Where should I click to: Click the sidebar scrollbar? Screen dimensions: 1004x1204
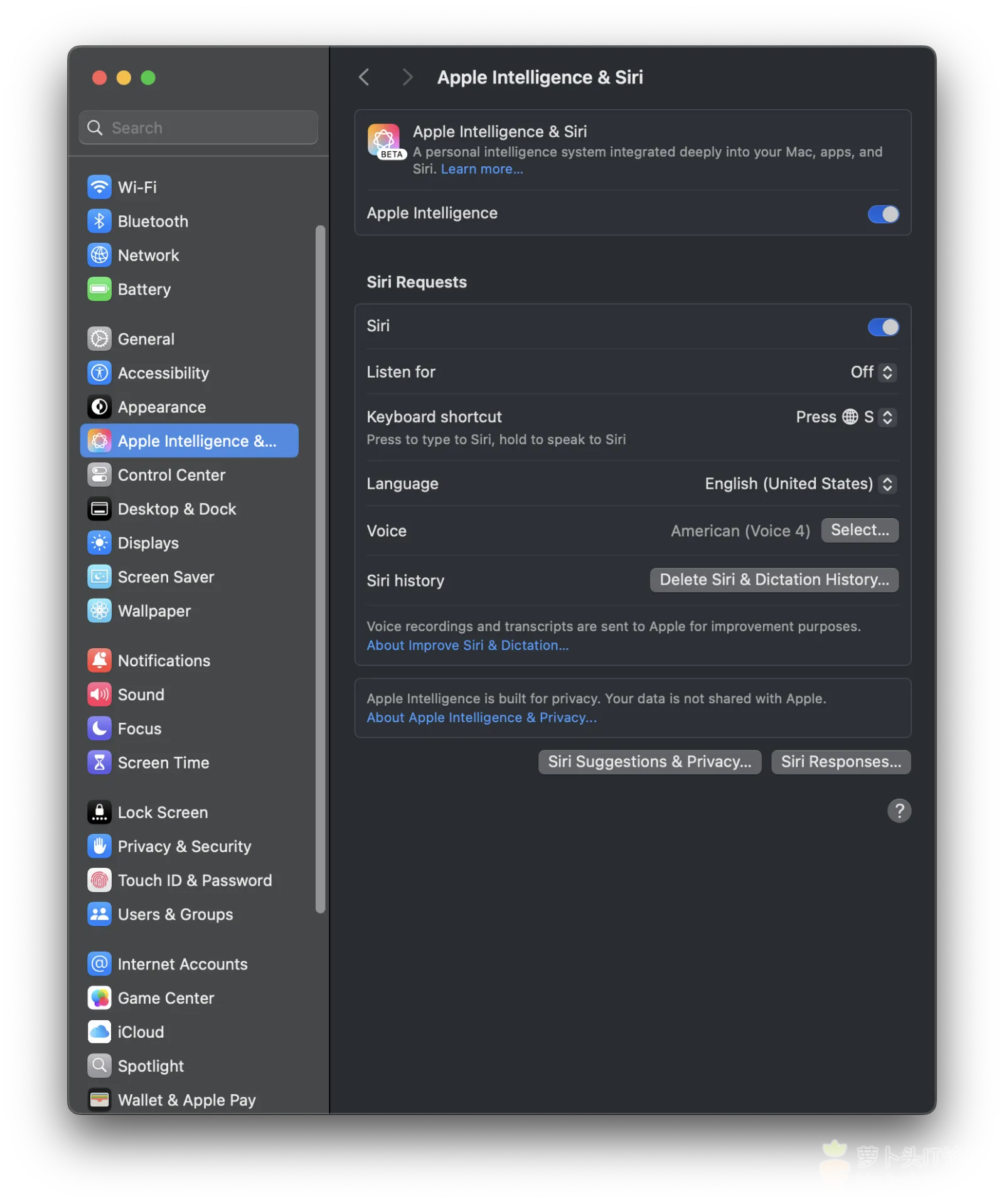click(x=320, y=568)
